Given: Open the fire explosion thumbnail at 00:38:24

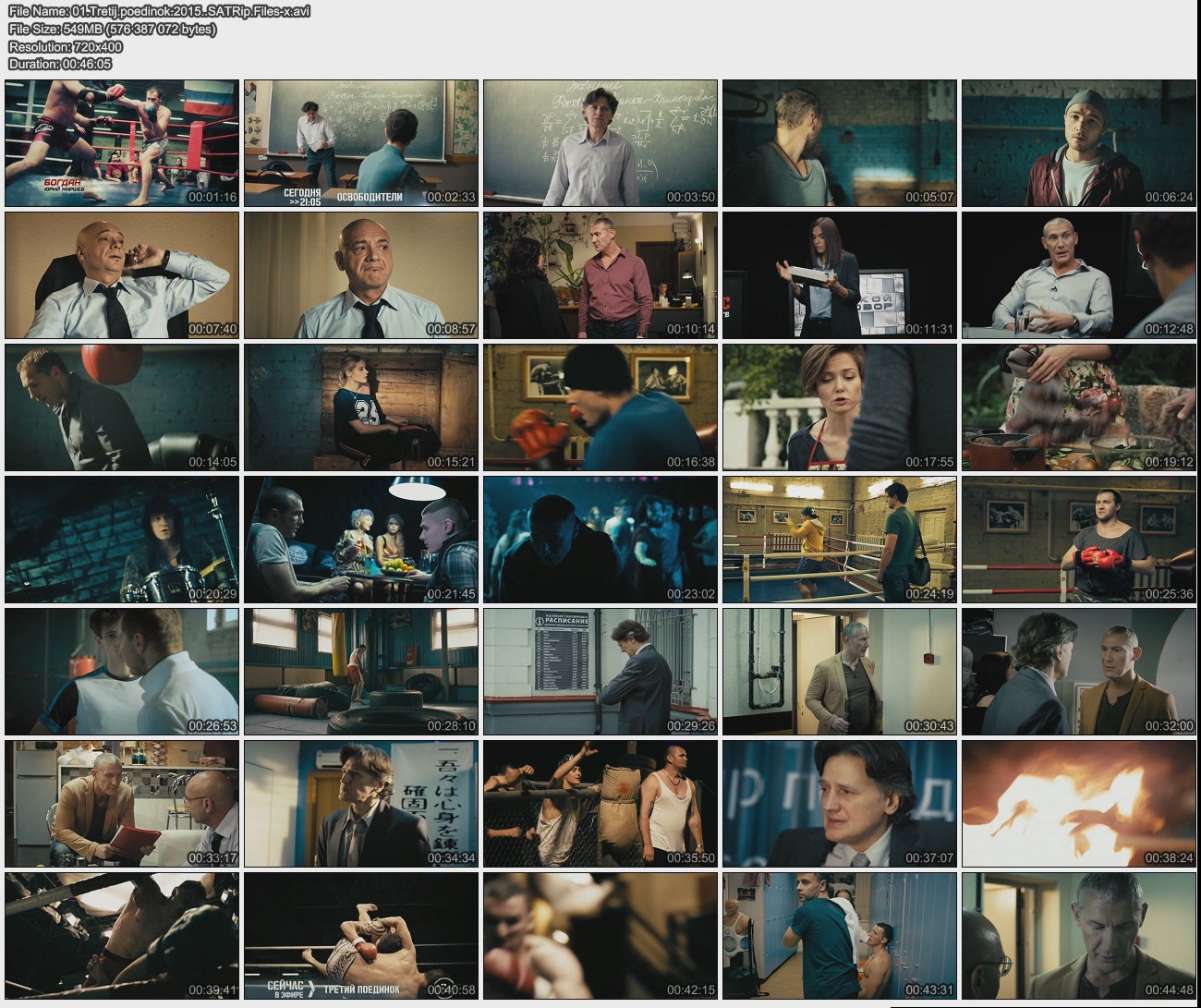Looking at the screenshot, I should pyautogui.click(x=1079, y=803).
